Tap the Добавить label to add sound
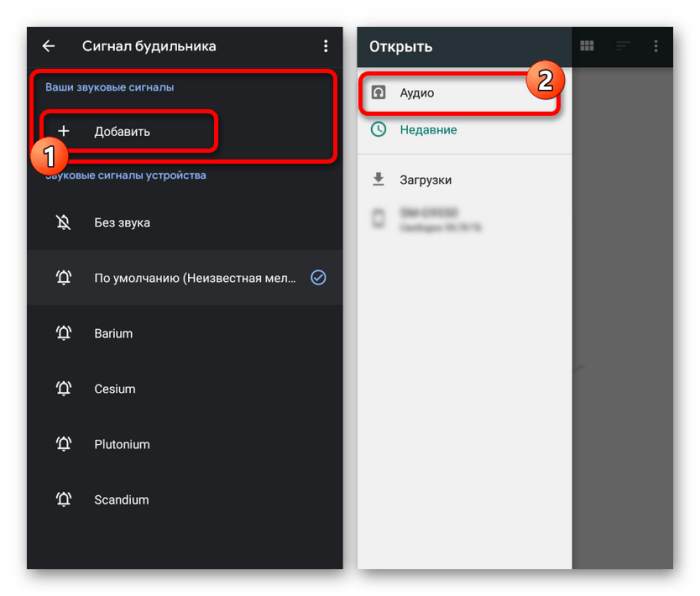 pos(122,132)
